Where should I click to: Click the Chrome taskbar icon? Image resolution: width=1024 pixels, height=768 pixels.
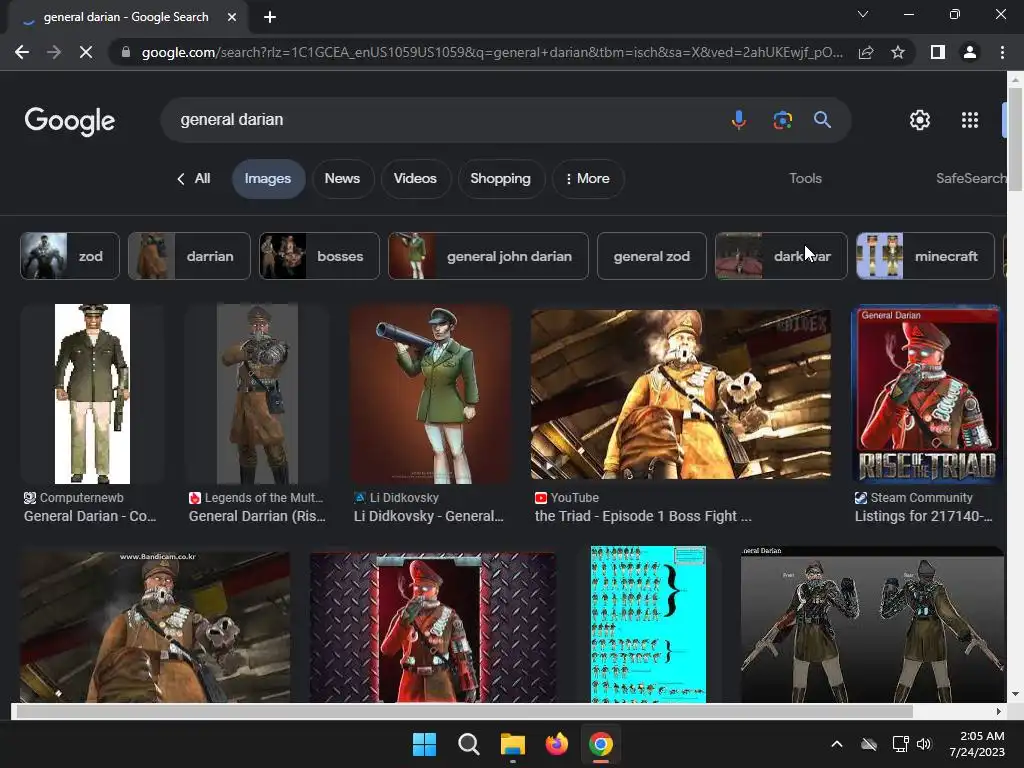pyautogui.click(x=601, y=744)
